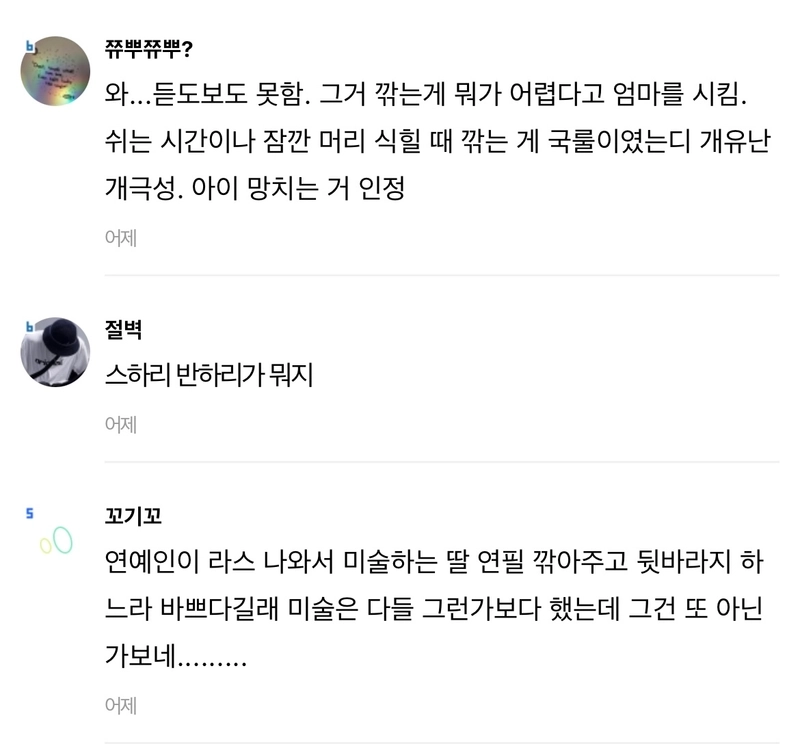
Task: Open 꼬기꼬 bubble-circle profile avatar
Action: (56, 541)
